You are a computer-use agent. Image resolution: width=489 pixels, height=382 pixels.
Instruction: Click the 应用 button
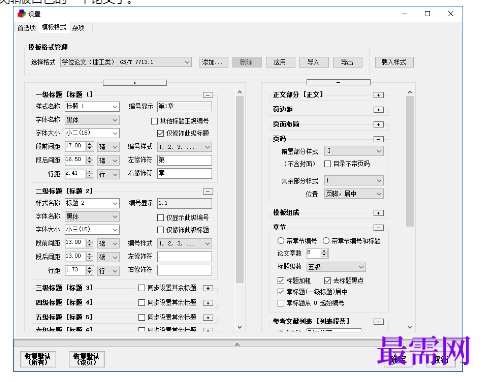coord(280,62)
